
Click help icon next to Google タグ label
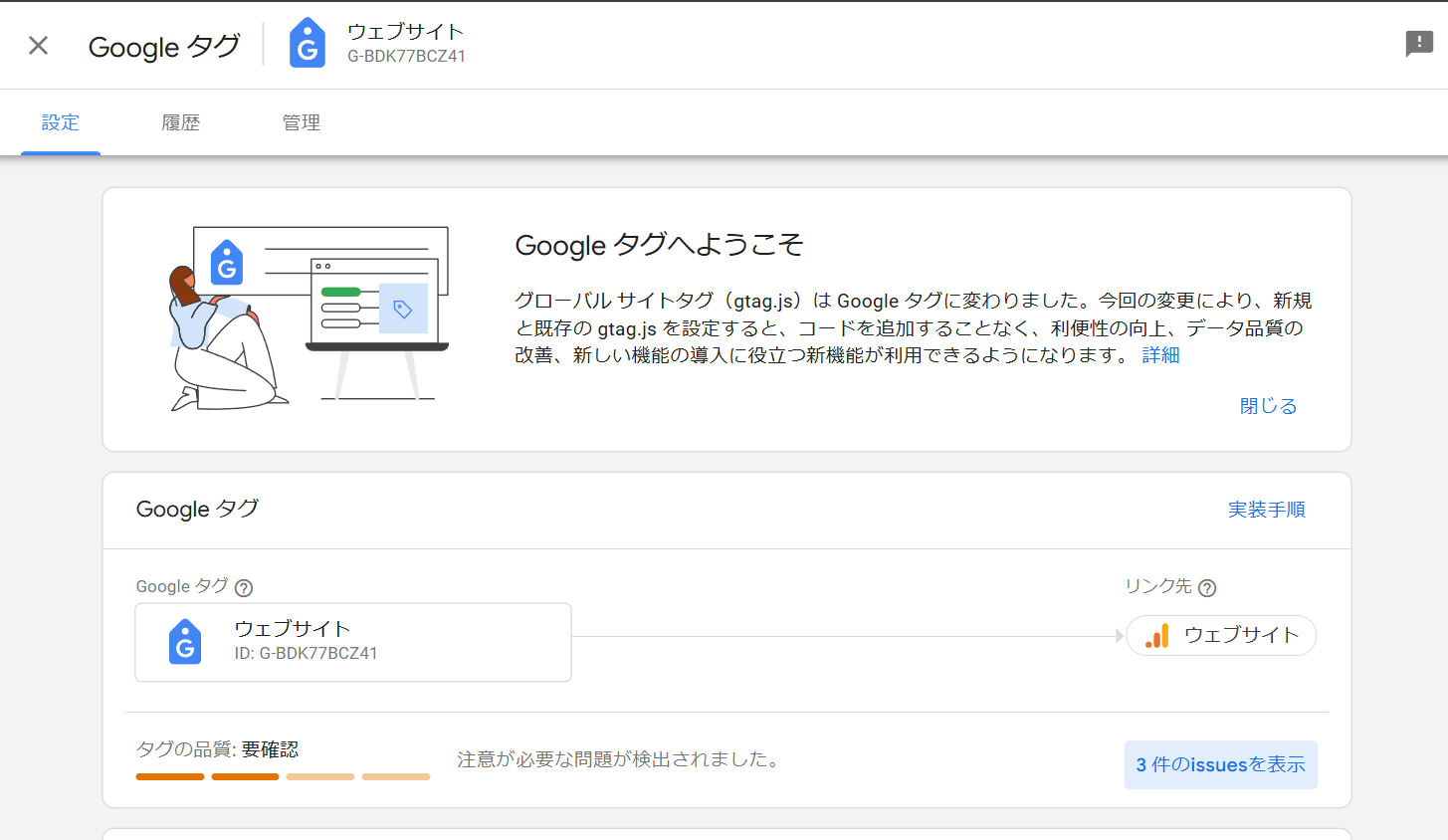coord(244,588)
